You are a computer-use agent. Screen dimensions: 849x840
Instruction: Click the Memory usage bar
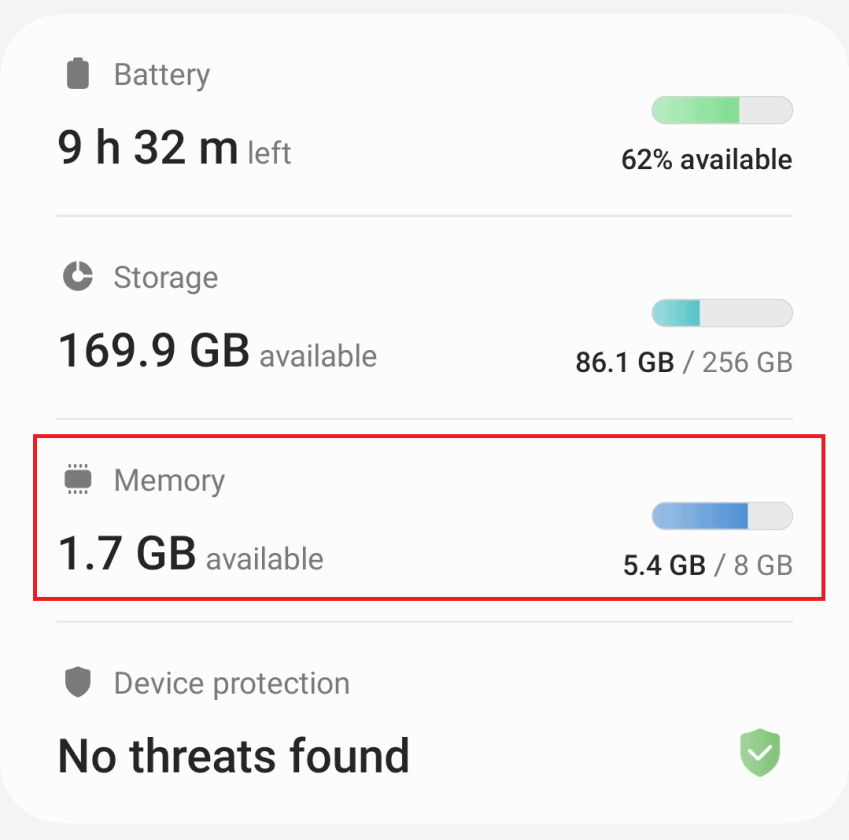pos(720,516)
